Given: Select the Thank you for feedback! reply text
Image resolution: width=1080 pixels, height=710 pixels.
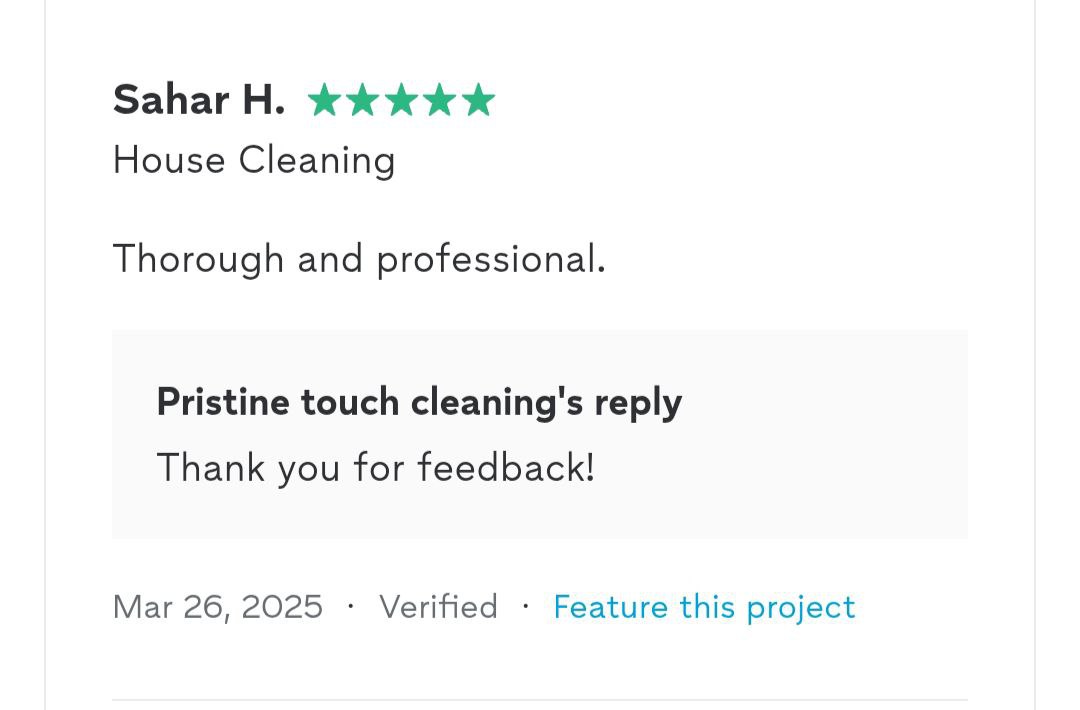Looking at the screenshot, I should (376, 467).
